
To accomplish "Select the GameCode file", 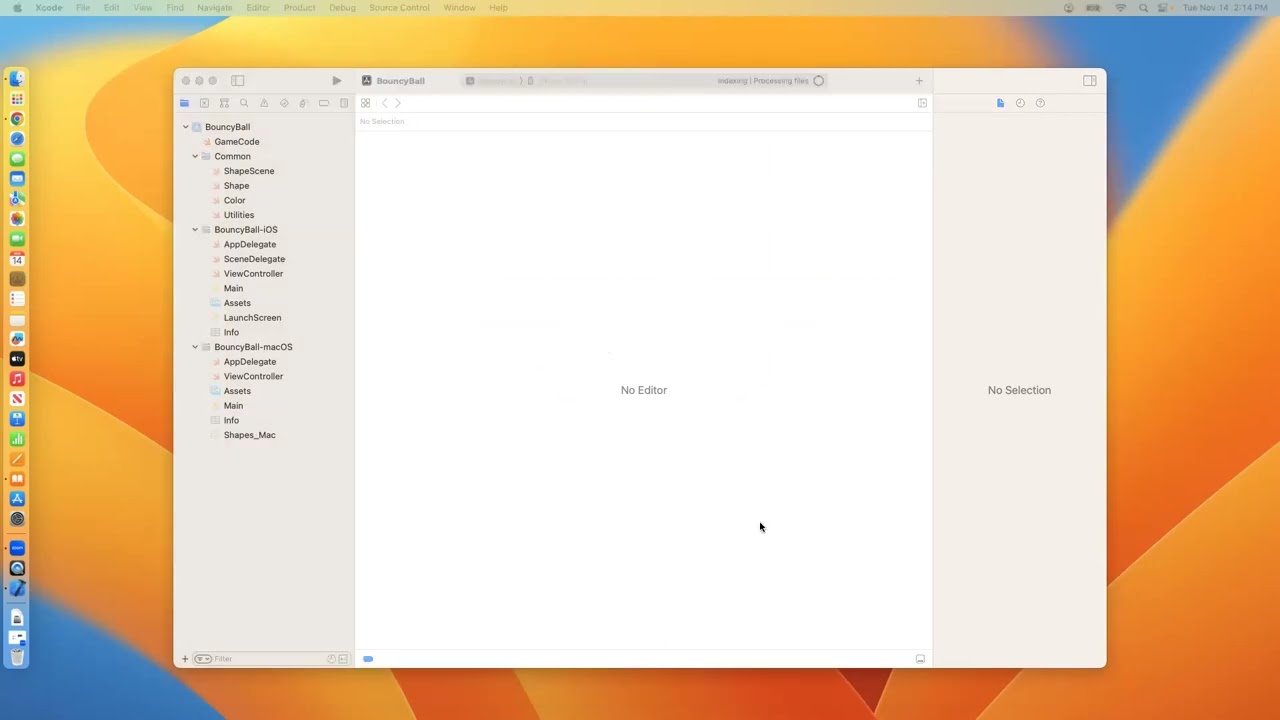I will 237,142.
